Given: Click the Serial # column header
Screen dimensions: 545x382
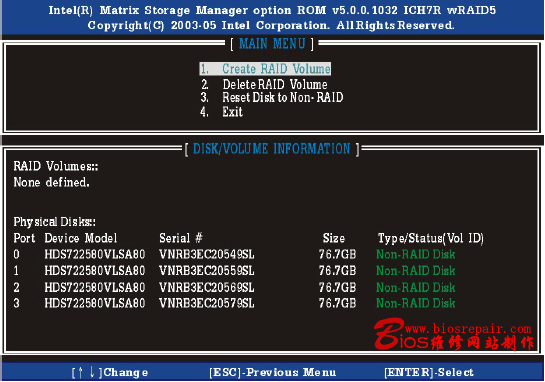Looking at the screenshot, I should point(181,238).
